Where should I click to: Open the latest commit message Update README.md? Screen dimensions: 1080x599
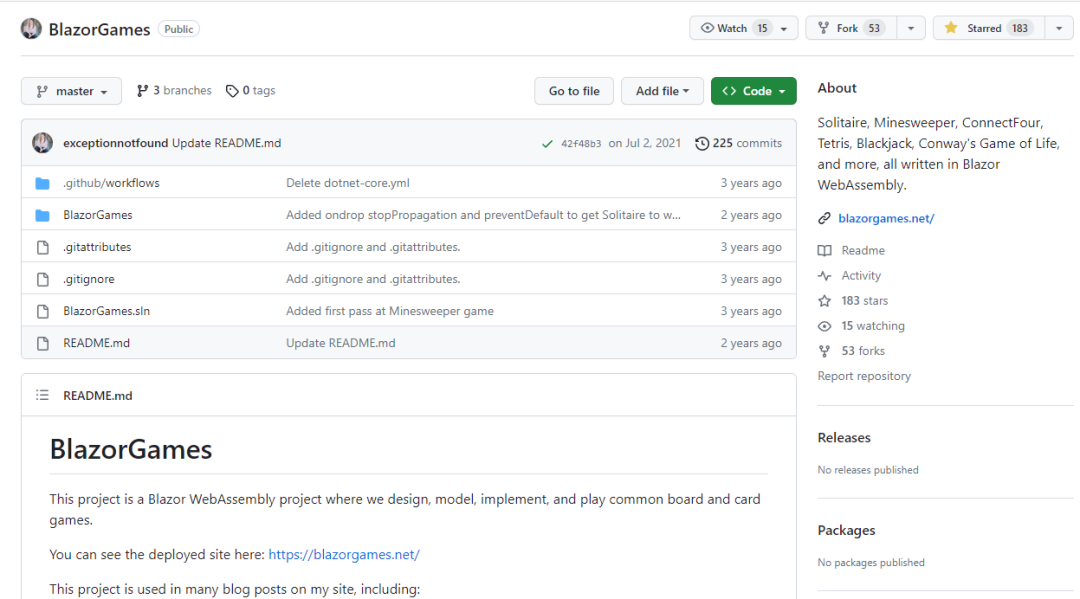click(x=227, y=143)
